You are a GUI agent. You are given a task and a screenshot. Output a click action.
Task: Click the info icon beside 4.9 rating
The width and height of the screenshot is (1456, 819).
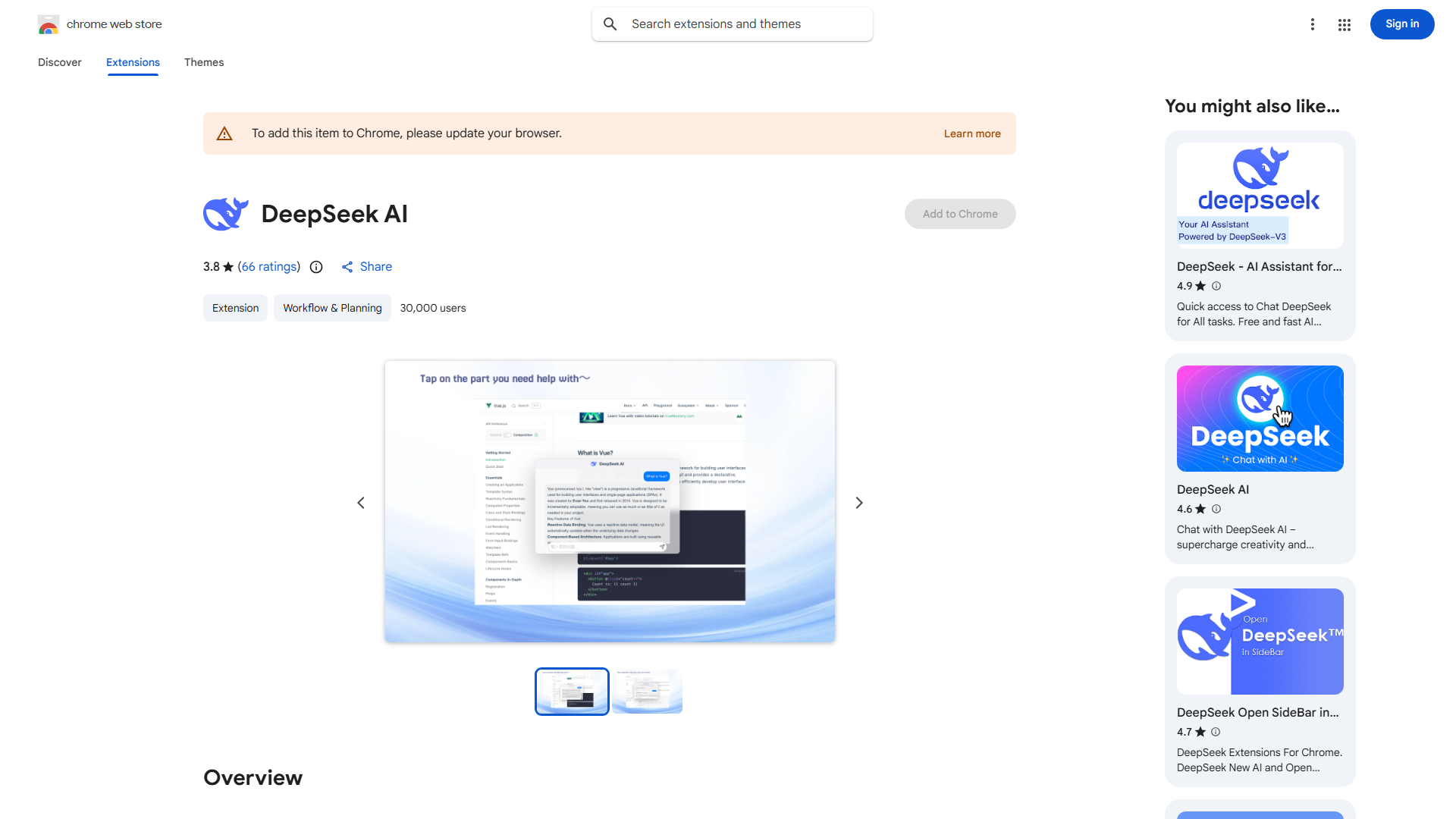click(x=1216, y=286)
